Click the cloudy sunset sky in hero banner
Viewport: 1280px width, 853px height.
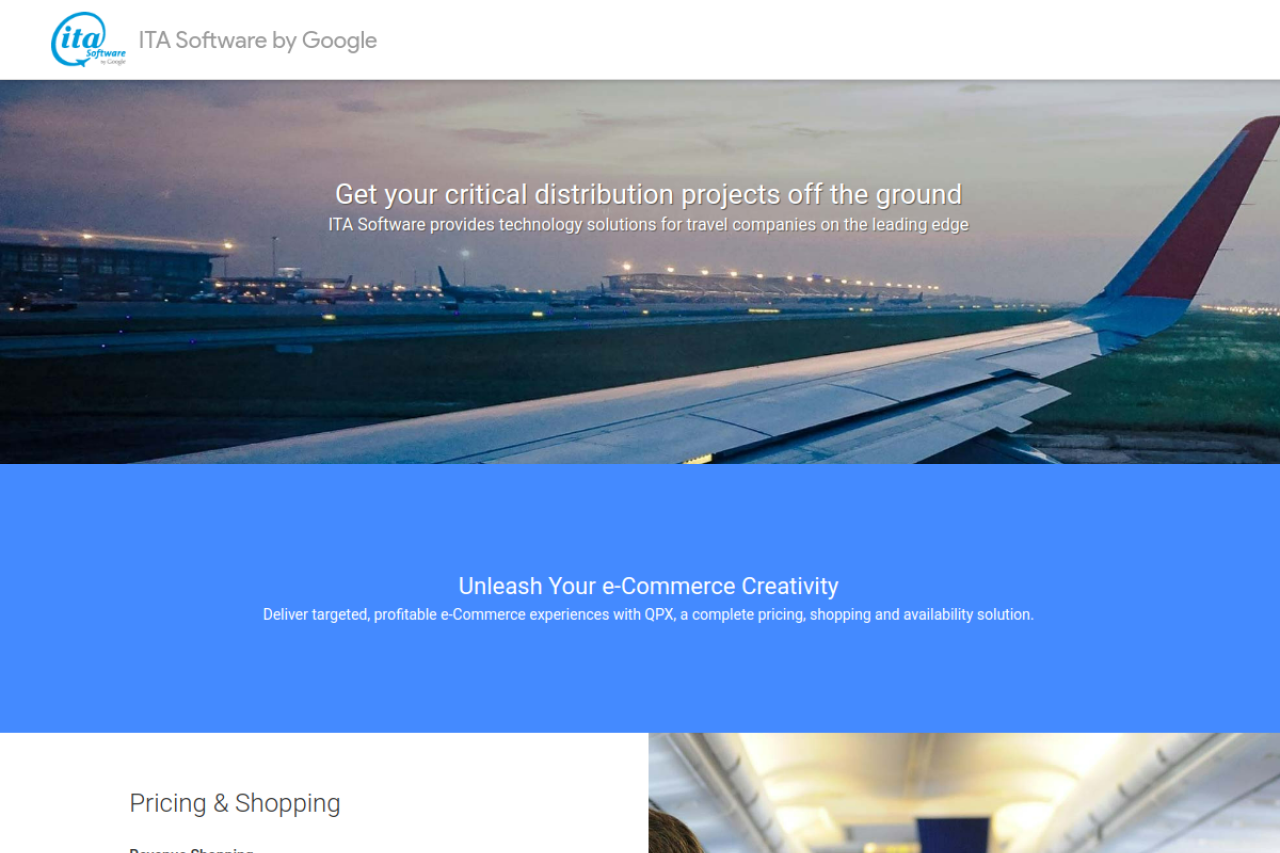click(x=500, y=130)
